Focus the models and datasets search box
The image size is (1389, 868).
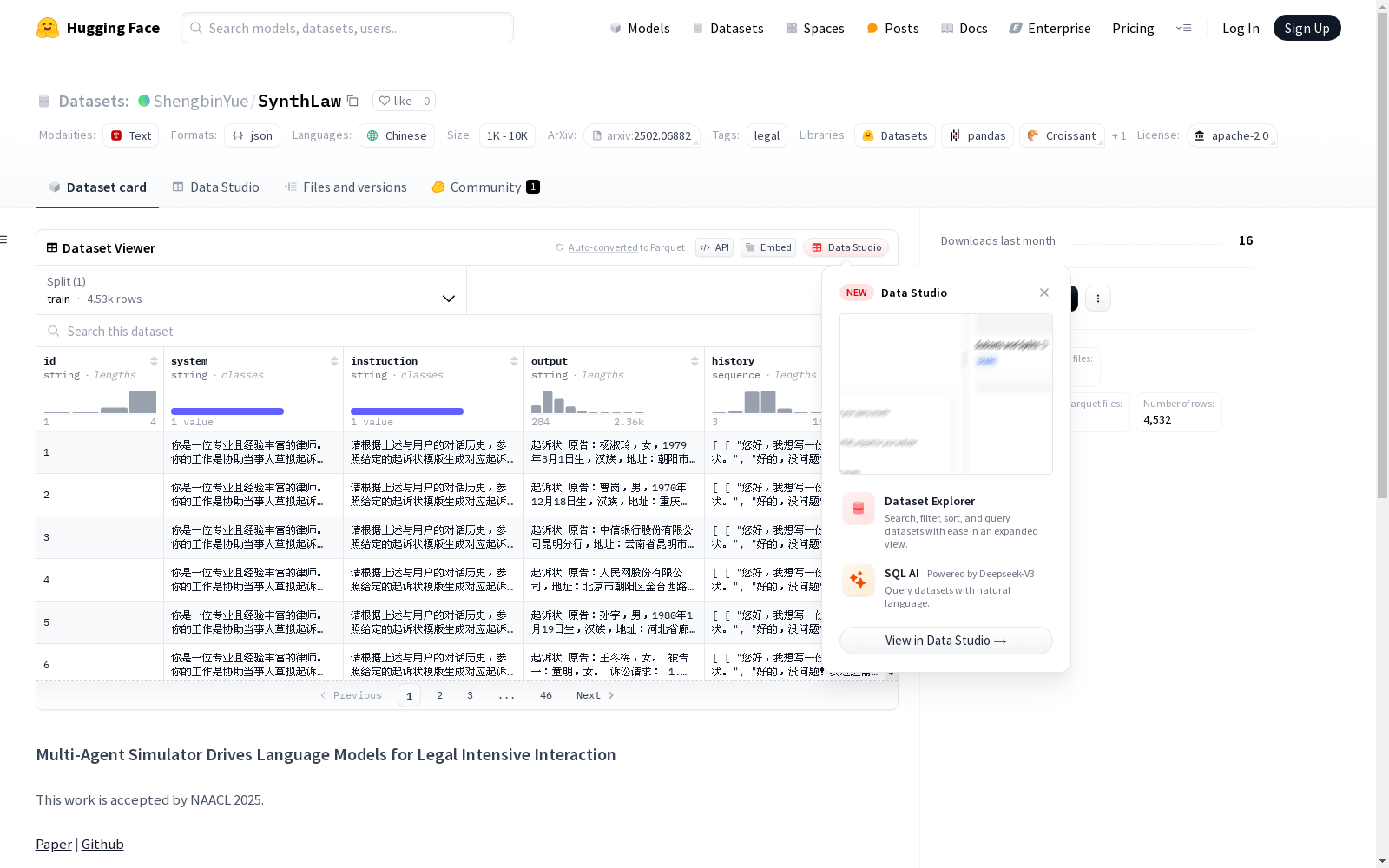[347, 28]
